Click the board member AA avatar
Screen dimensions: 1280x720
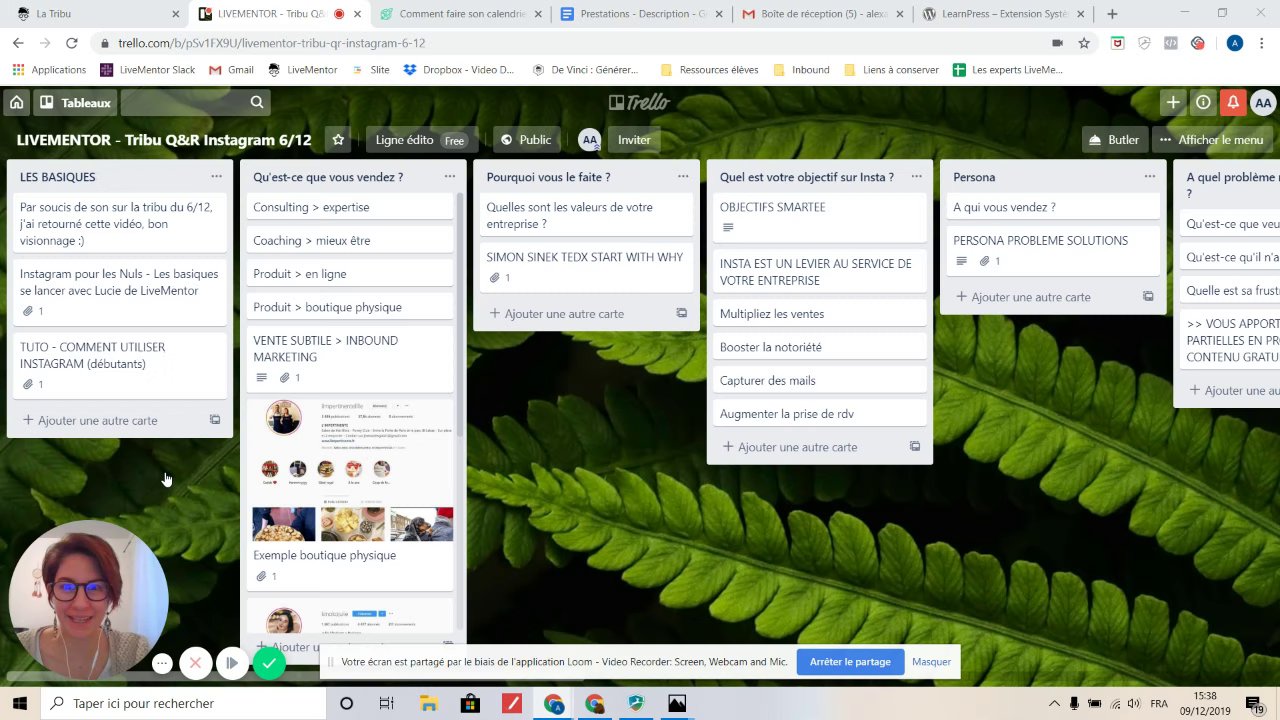(x=589, y=140)
